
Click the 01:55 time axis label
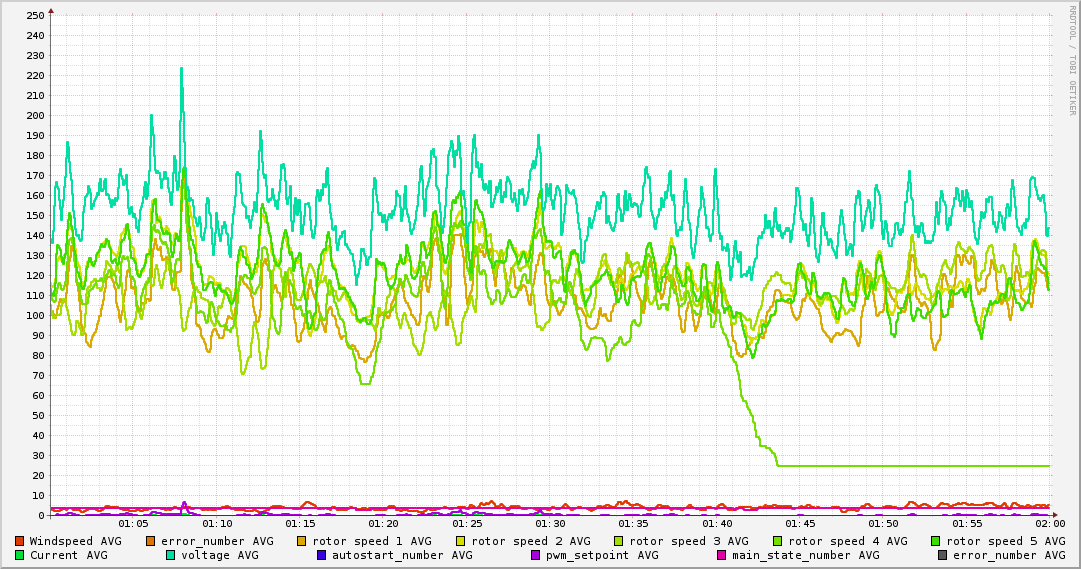(967, 524)
